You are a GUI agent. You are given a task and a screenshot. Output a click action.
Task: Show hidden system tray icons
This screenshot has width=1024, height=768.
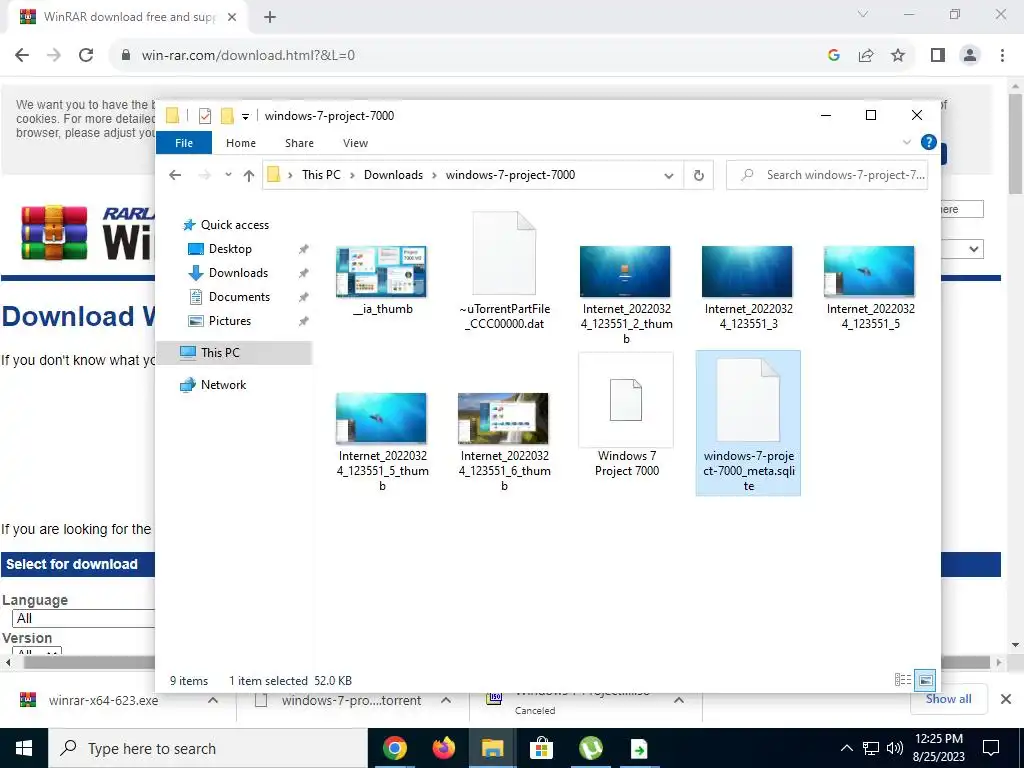pyautogui.click(x=846, y=748)
